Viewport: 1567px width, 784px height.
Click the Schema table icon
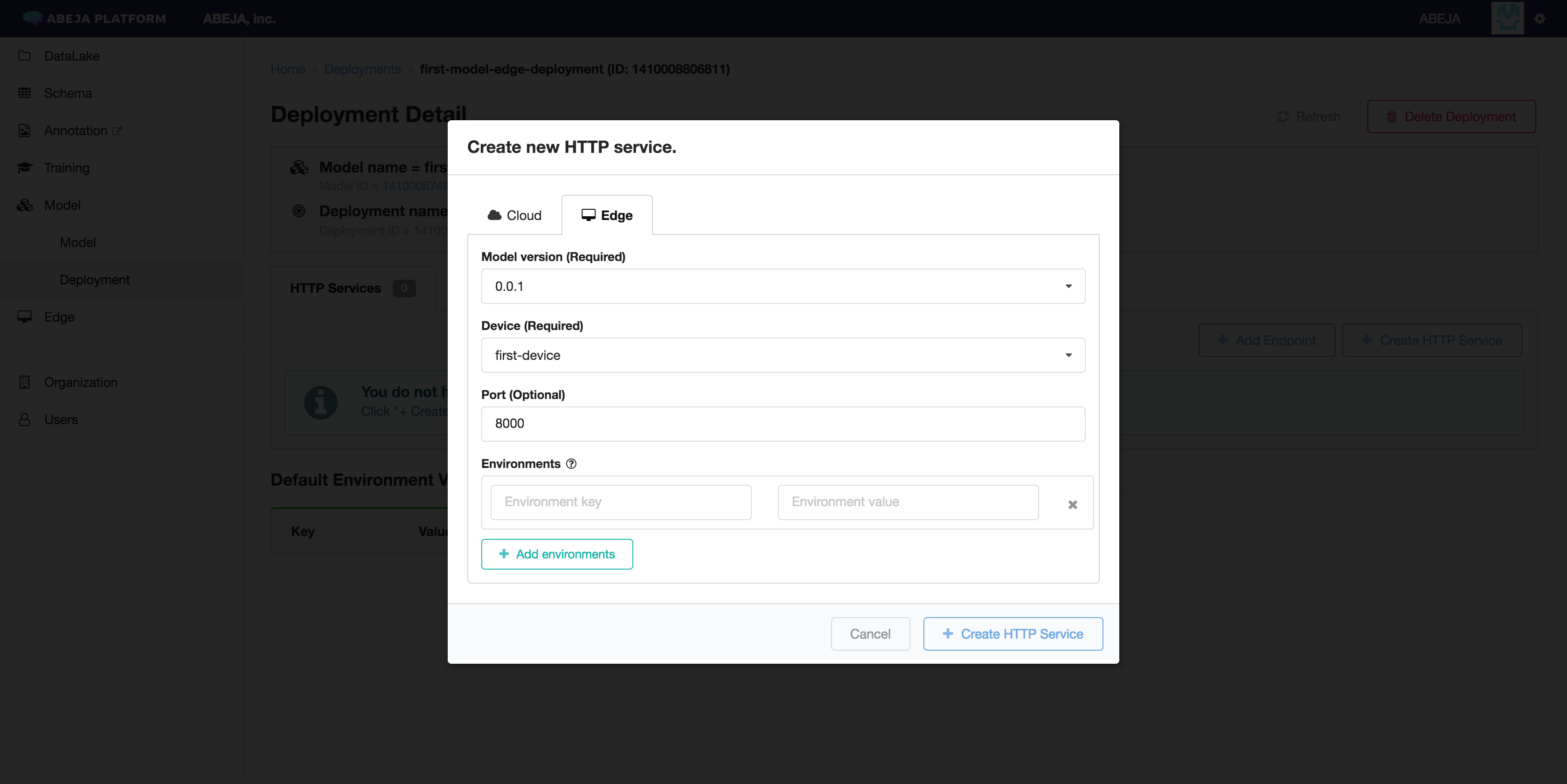pyautogui.click(x=24, y=93)
